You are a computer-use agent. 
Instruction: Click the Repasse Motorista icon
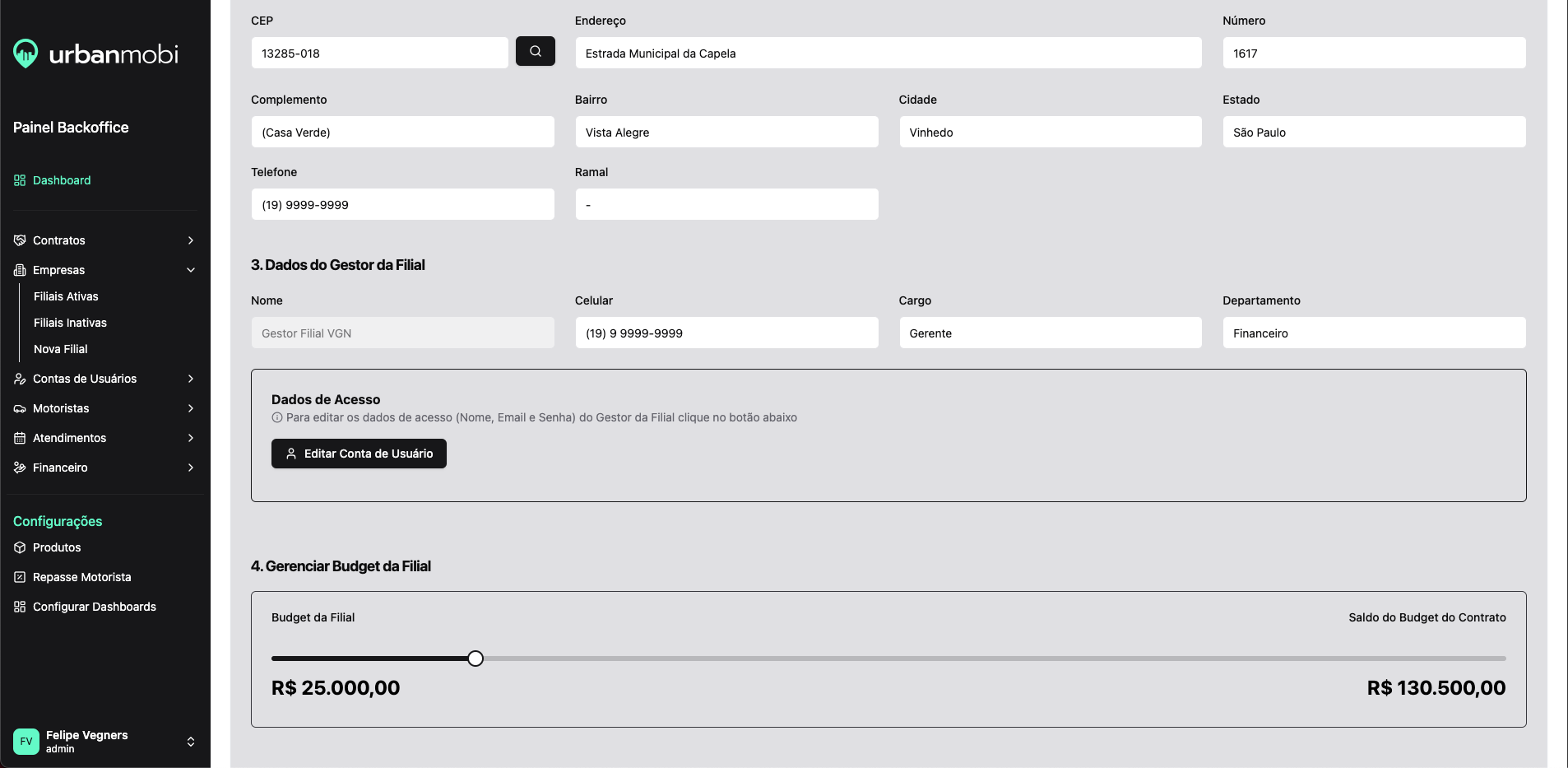[x=20, y=577]
